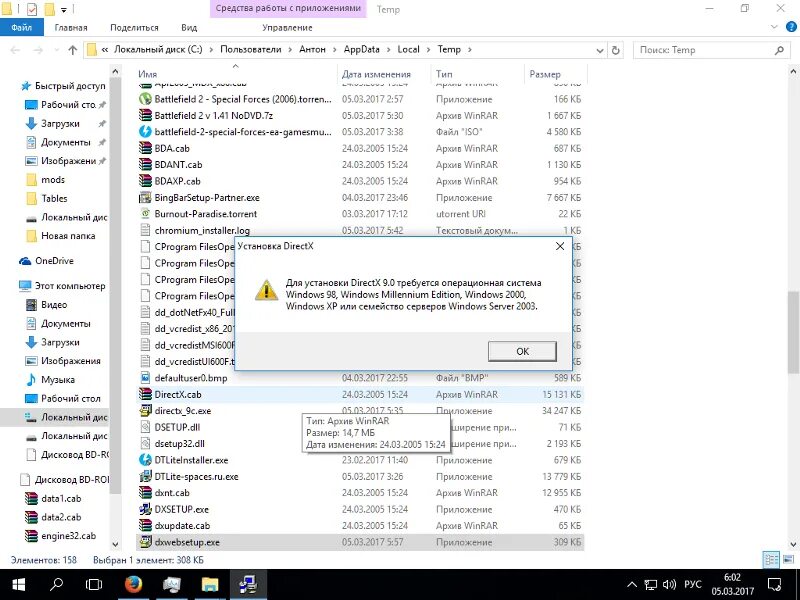
Task: Open the Главная ribbon tab
Action: coord(71,28)
